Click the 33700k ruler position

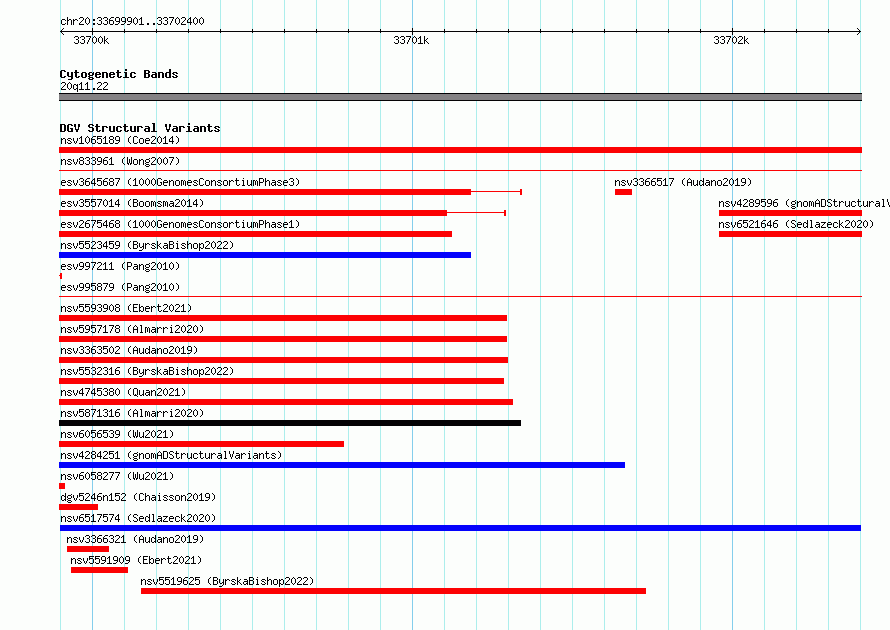[91, 40]
